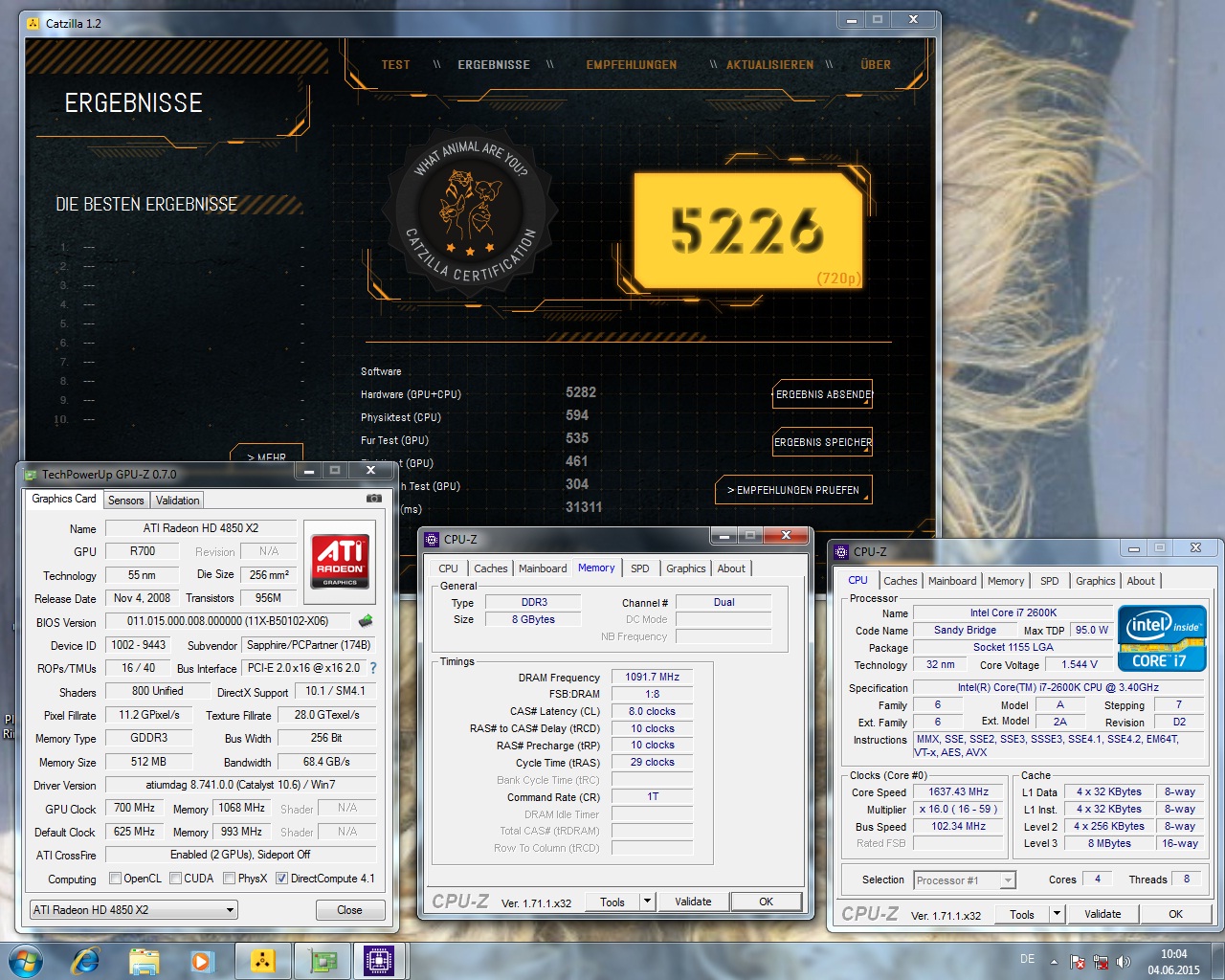Open the Windows Start menu
The height and width of the screenshot is (980, 1225).
pos(26,960)
